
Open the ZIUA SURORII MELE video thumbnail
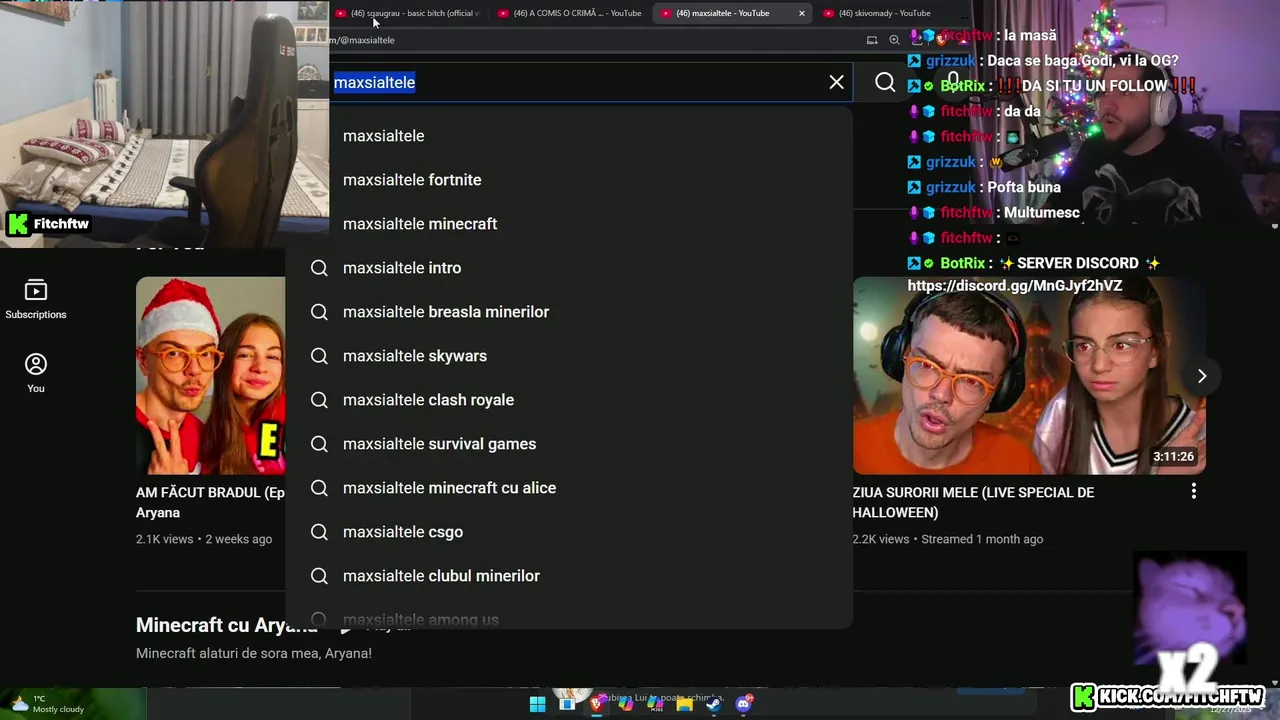click(1029, 375)
